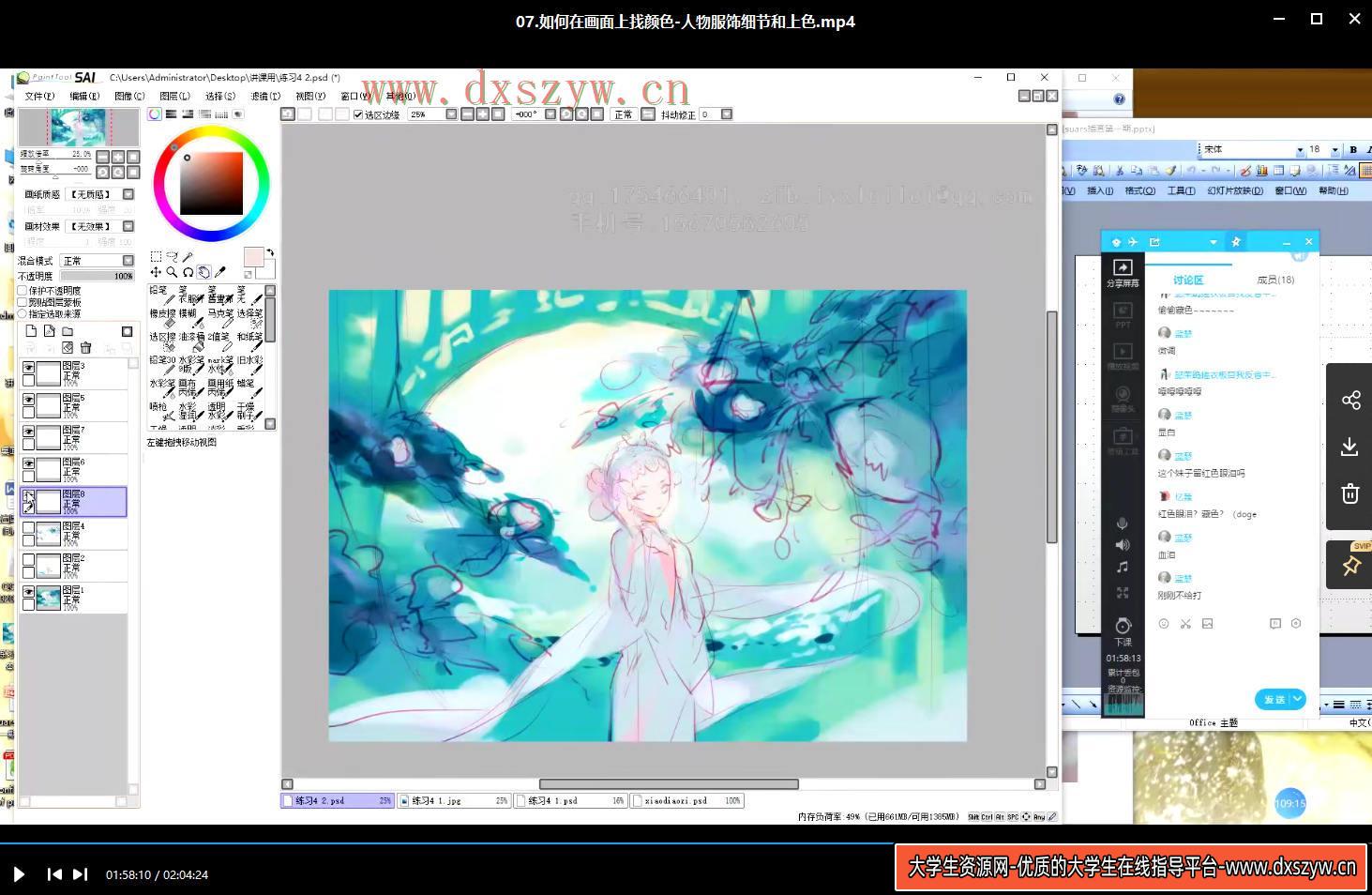Play the video with the play button
The width and height of the screenshot is (1372, 895).
(x=19, y=874)
